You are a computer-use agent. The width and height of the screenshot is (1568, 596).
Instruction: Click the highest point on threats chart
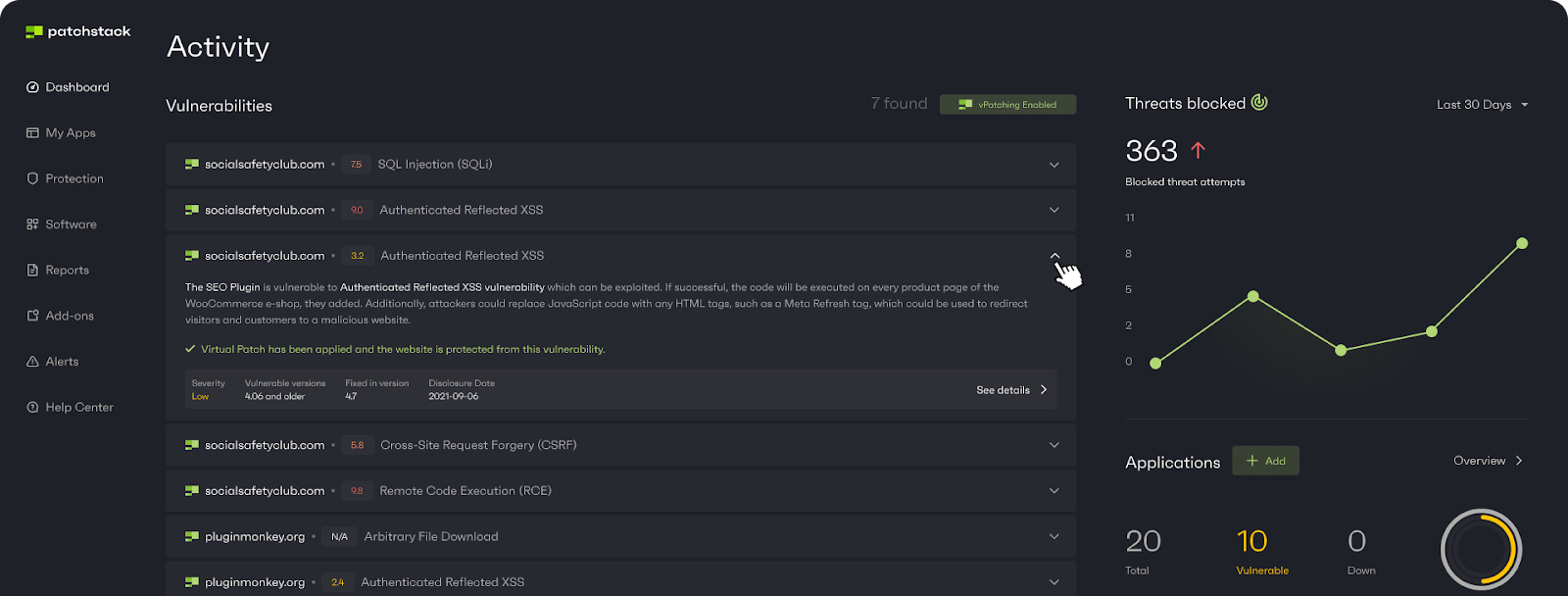pyautogui.click(x=1522, y=243)
